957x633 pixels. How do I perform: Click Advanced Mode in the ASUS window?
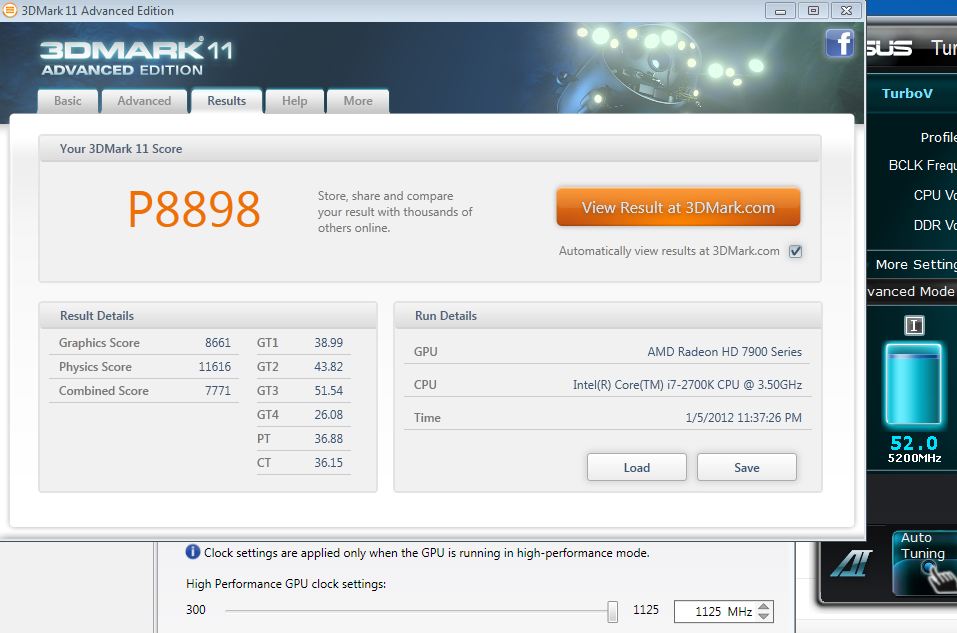911,291
